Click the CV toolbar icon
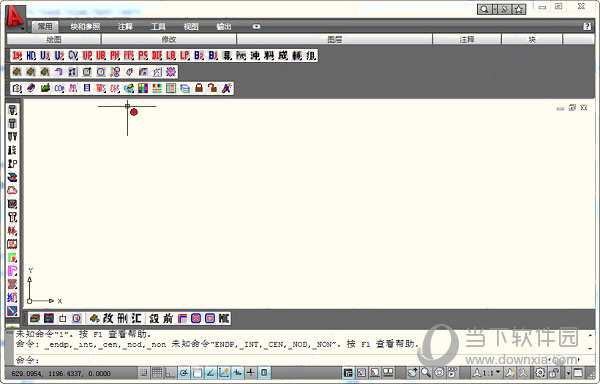The height and width of the screenshot is (384, 600). pos(73,56)
